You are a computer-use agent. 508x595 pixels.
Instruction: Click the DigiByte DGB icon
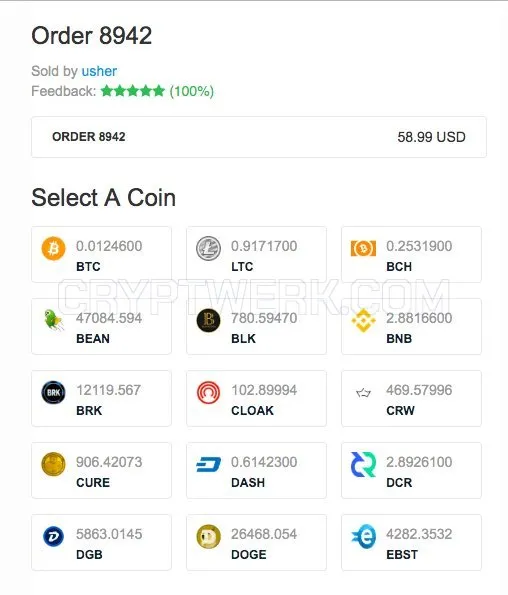click(53, 537)
